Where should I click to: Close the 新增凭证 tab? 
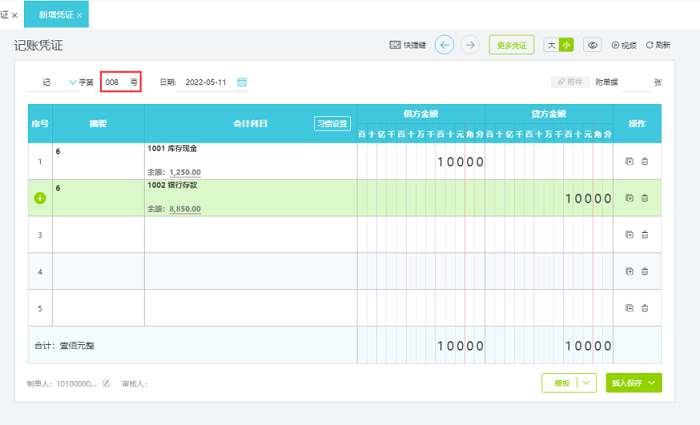[80, 15]
